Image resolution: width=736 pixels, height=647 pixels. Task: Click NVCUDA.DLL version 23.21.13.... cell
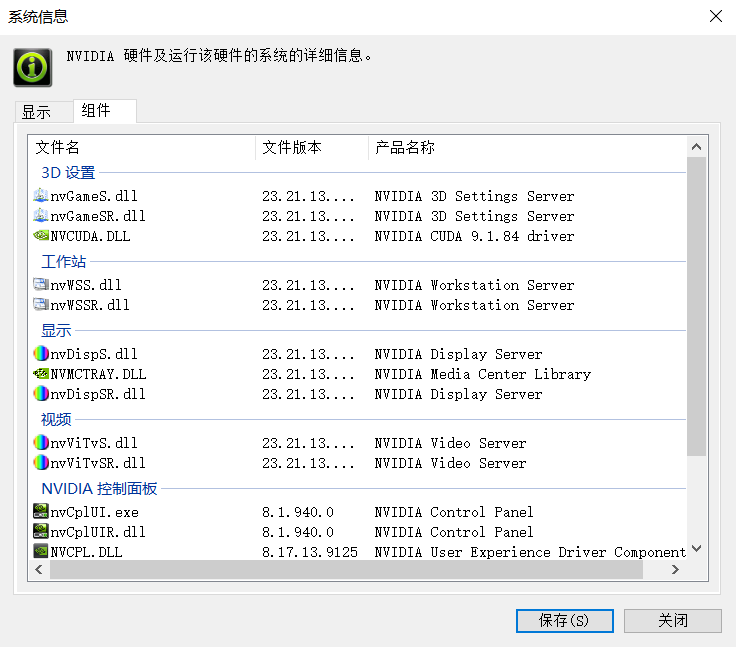308,236
